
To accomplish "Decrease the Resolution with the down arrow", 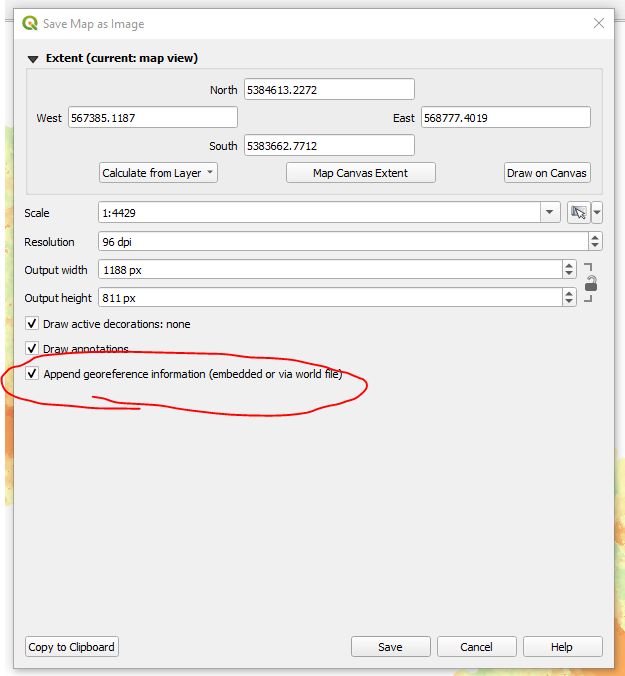I will point(595,246).
